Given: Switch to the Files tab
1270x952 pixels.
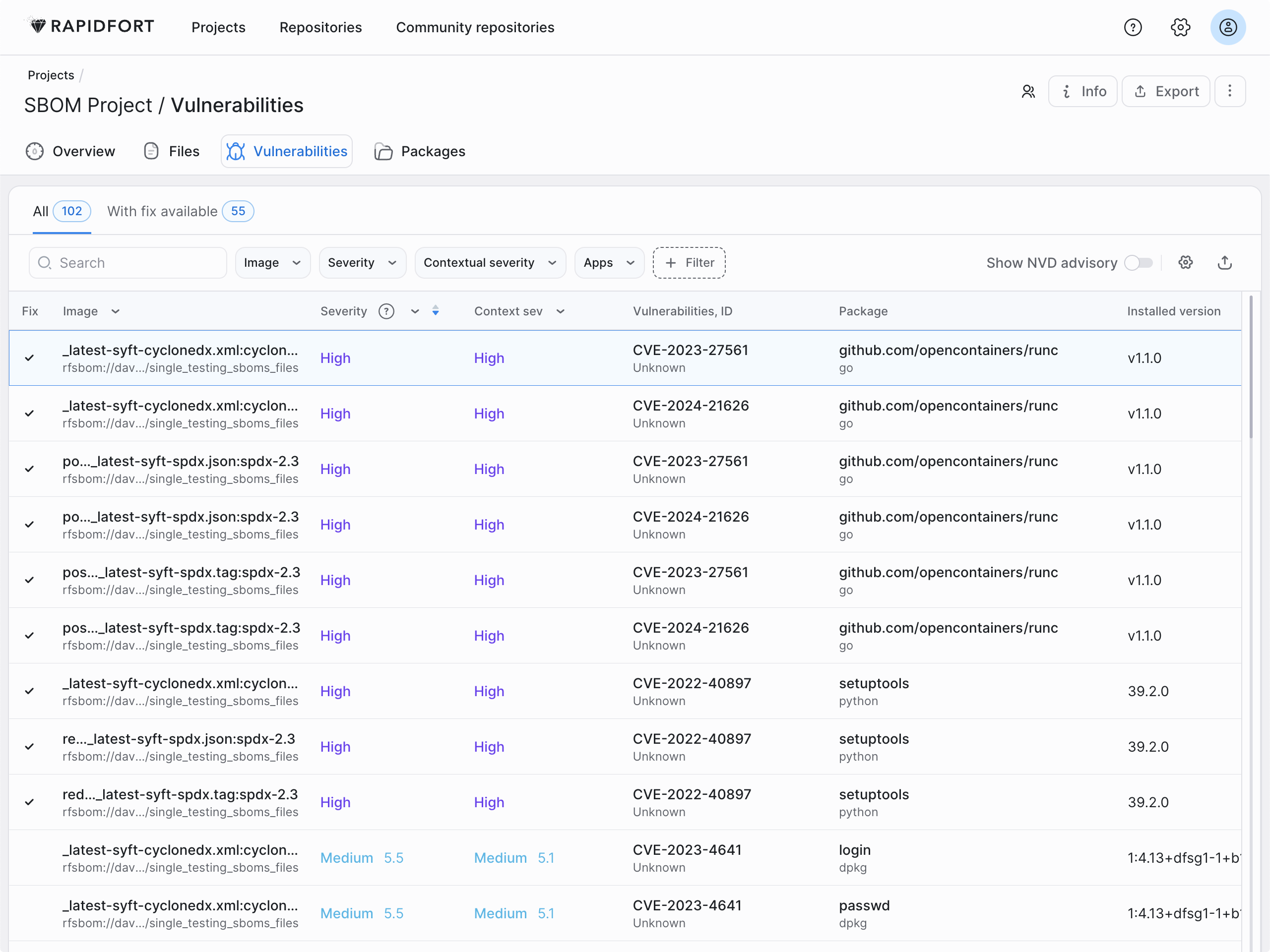Looking at the screenshot, I should pyautogui.click(x=172, y=152).
